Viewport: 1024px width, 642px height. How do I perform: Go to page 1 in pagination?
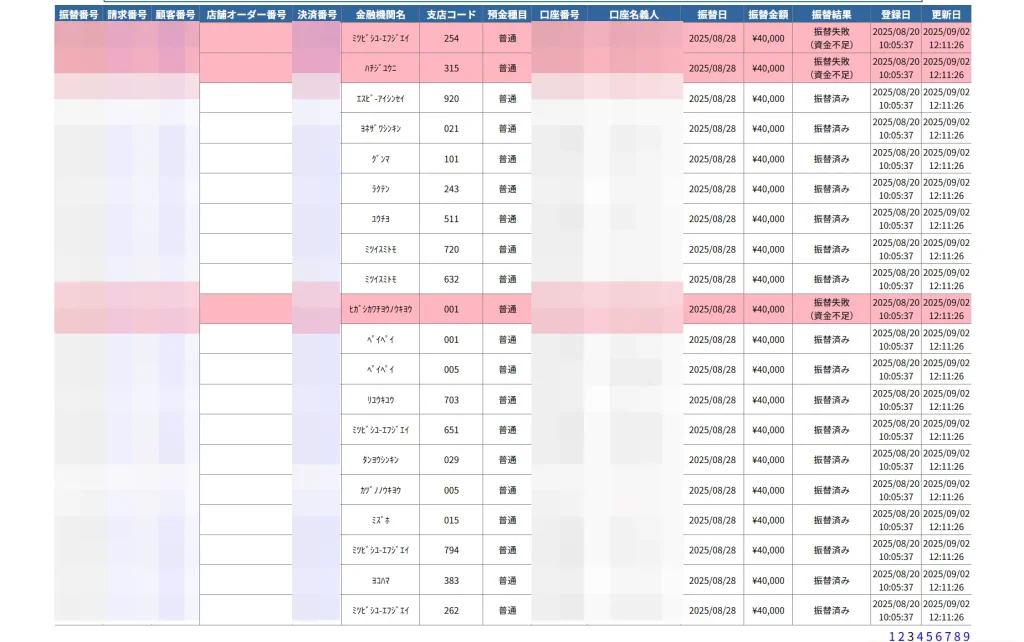coord(892,636)
